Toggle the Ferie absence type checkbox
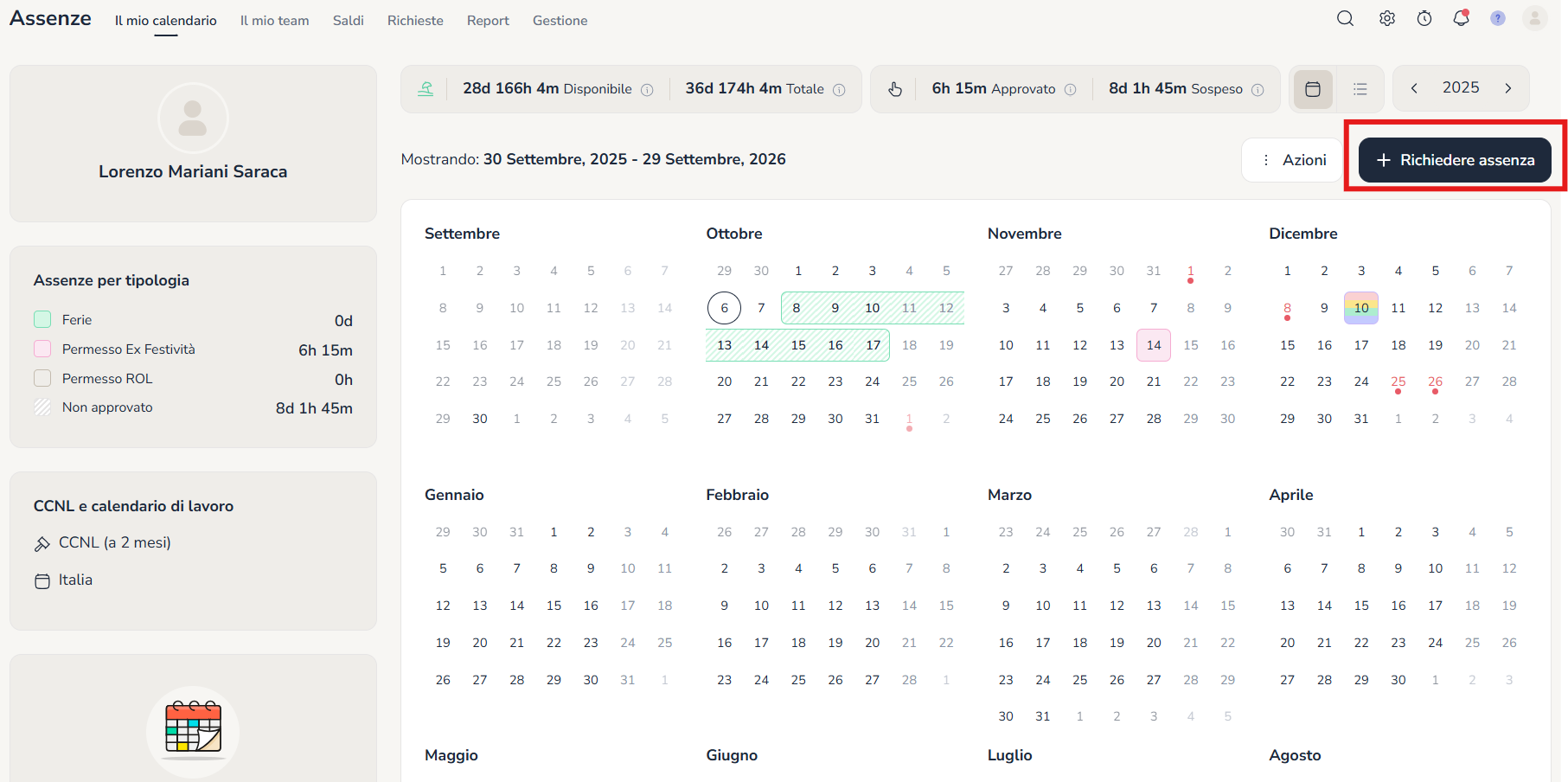The image size is (1568, 782). pyautogui.click(x=42, y=320)
